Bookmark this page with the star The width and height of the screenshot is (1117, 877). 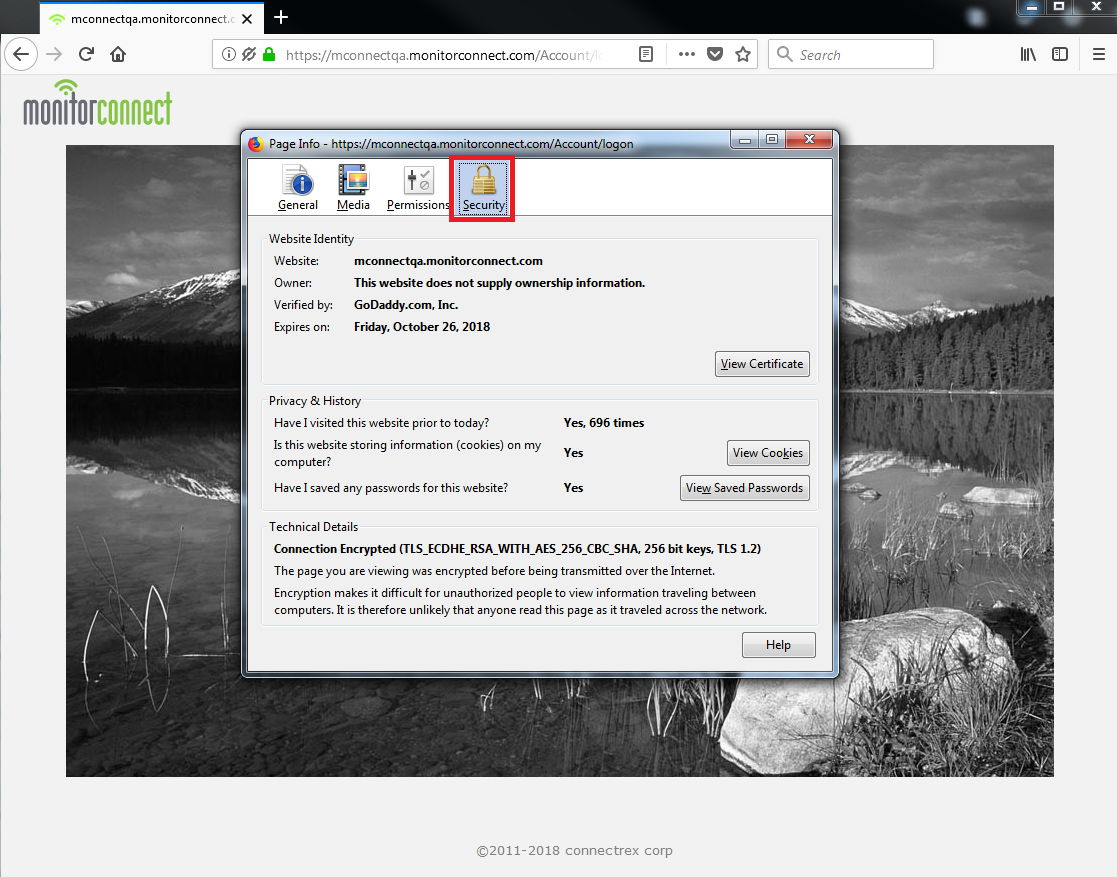pyautogui.click(x=742, y=55)
